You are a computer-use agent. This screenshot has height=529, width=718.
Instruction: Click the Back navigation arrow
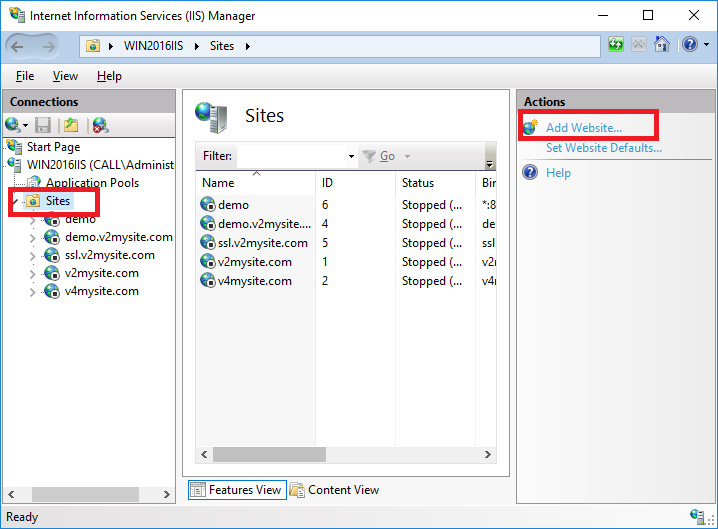click(x=17, y=46)
